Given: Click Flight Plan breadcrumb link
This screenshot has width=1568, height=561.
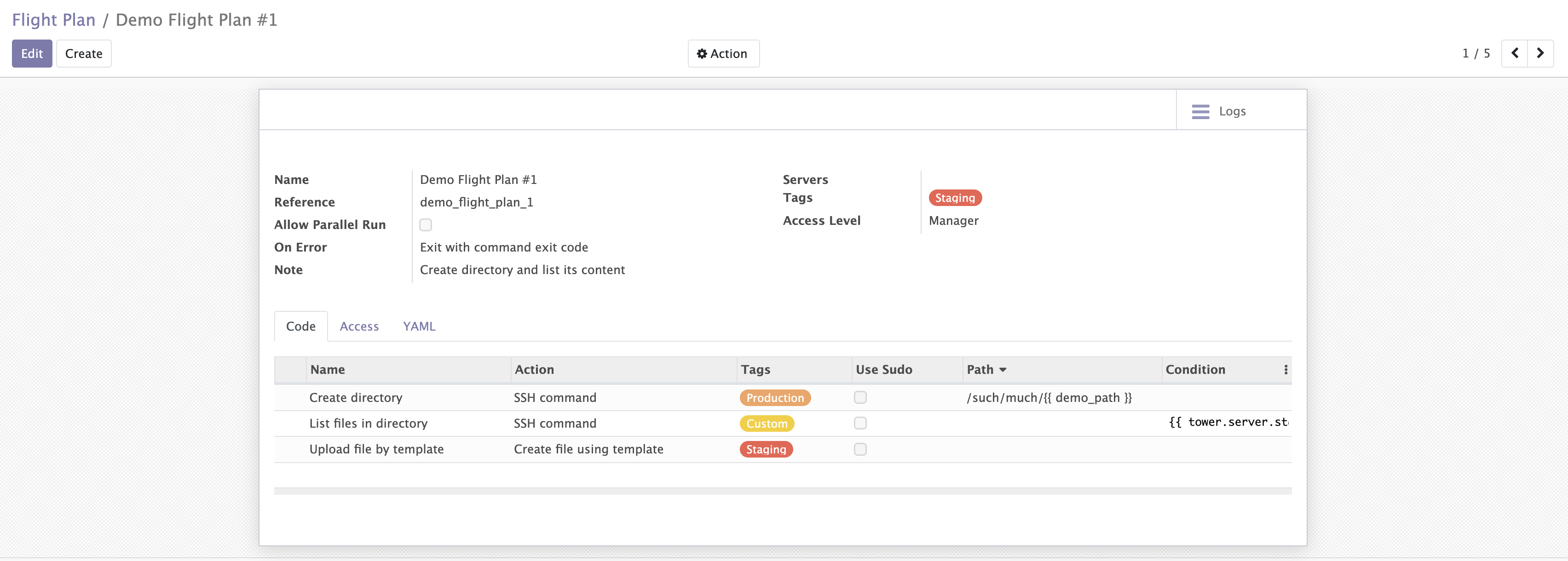Looking at the screenshot, I should pyautogui.click(x=53, y=19).
